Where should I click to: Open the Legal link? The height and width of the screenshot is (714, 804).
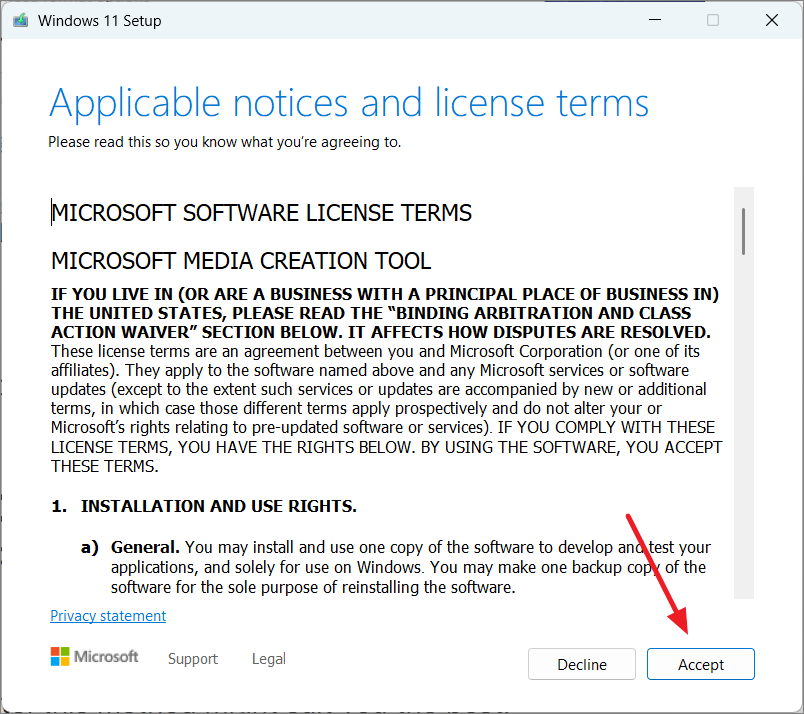pyautogui.click(x=269, y=659)
